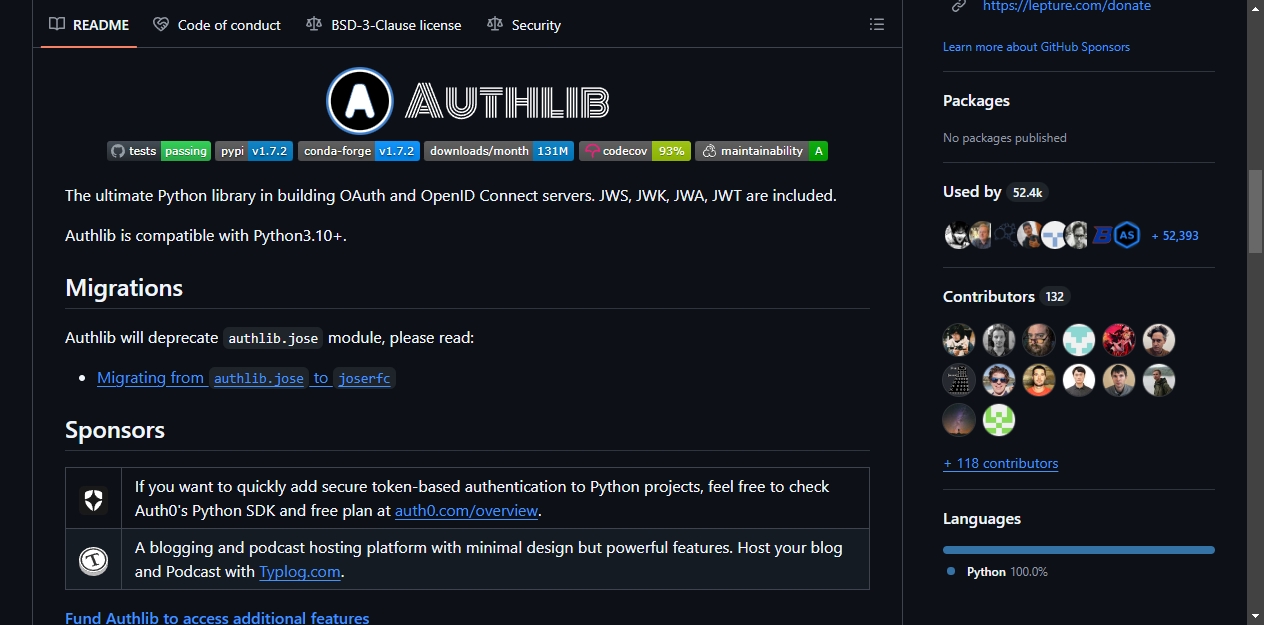This screenshot has height=625, width=1264.
Task: Open the Used by 52.4k heading
Action: coord(995,192)
